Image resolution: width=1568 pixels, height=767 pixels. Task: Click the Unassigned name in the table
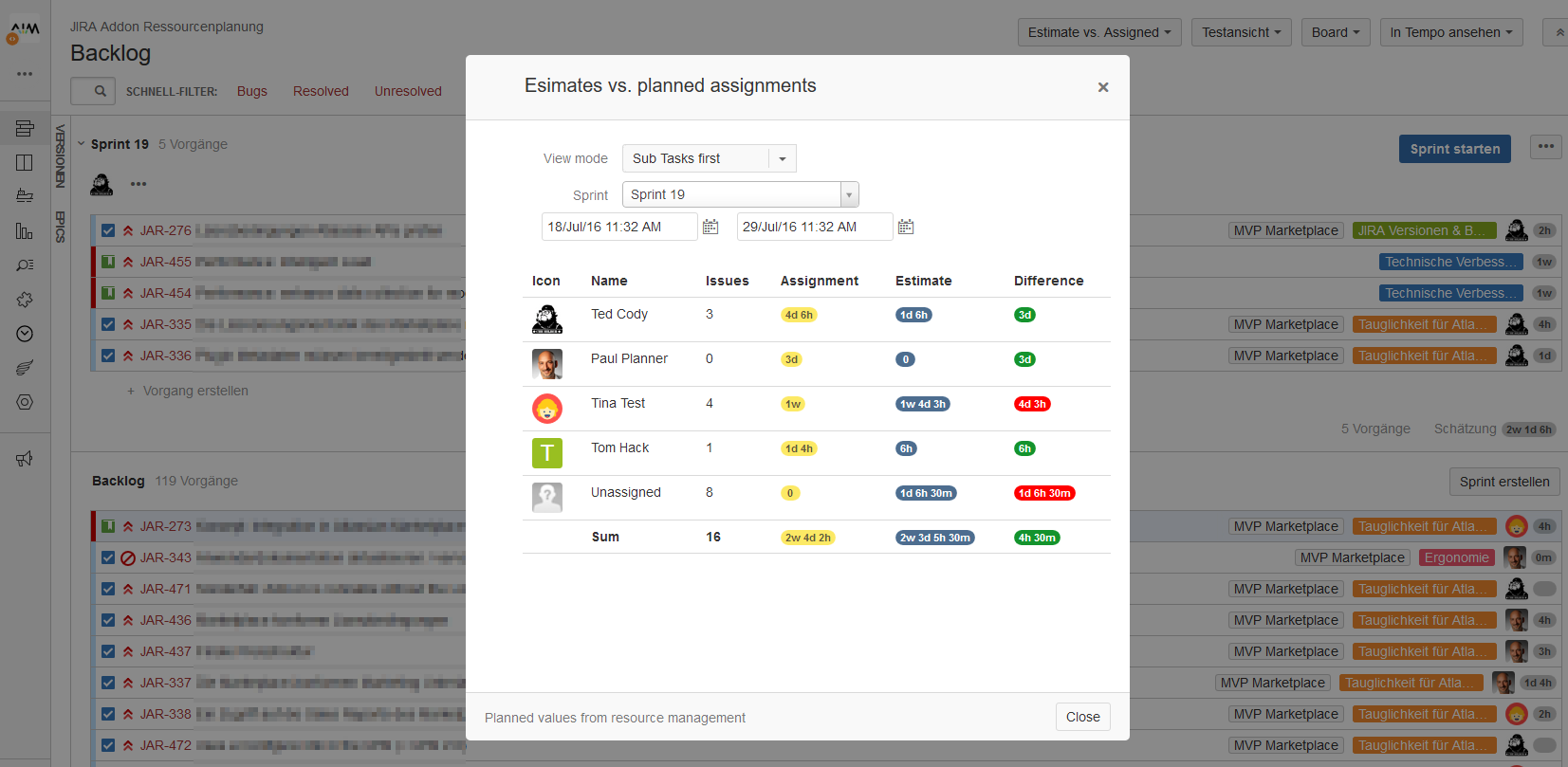point(626,492)
